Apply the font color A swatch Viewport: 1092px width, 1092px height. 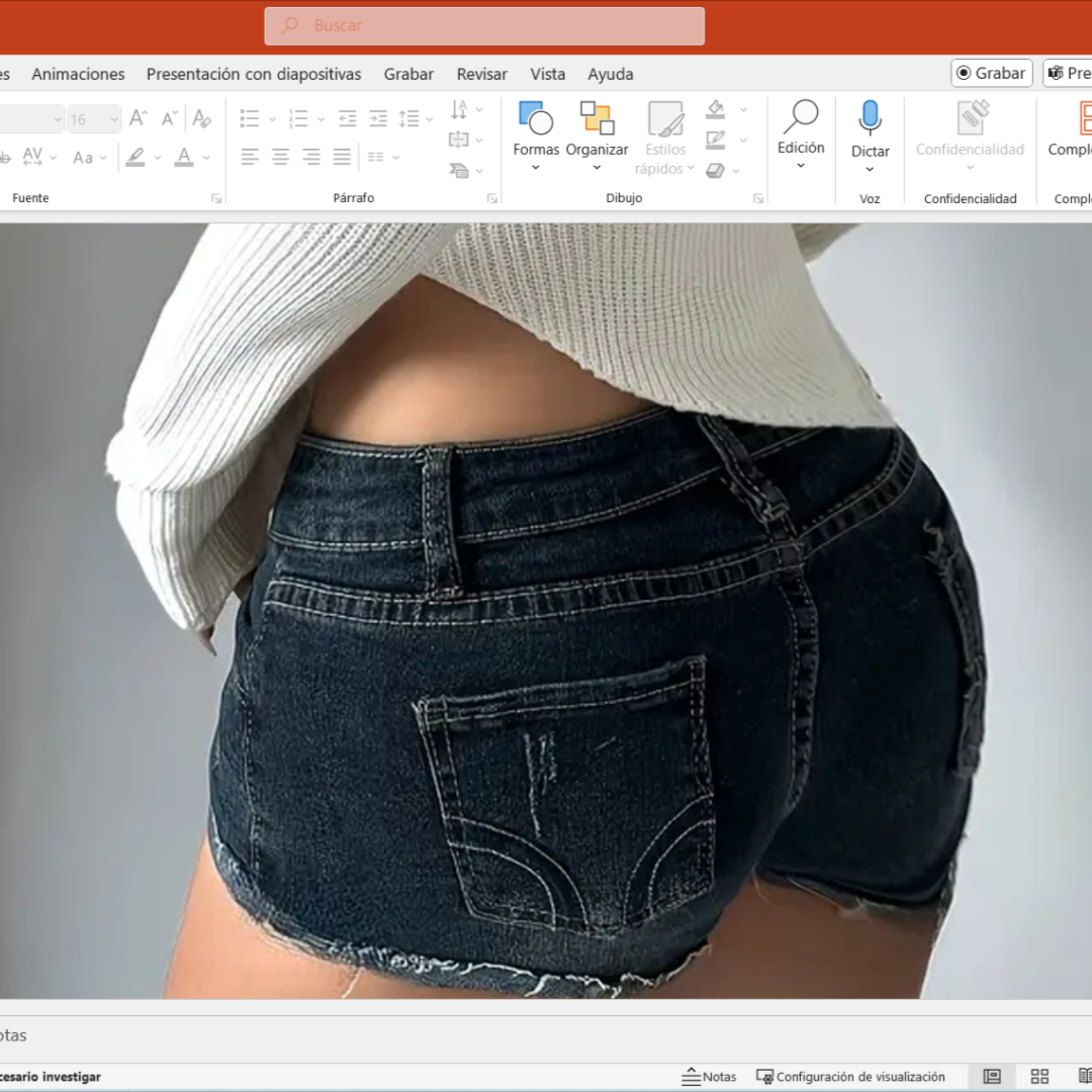[184, 157]
